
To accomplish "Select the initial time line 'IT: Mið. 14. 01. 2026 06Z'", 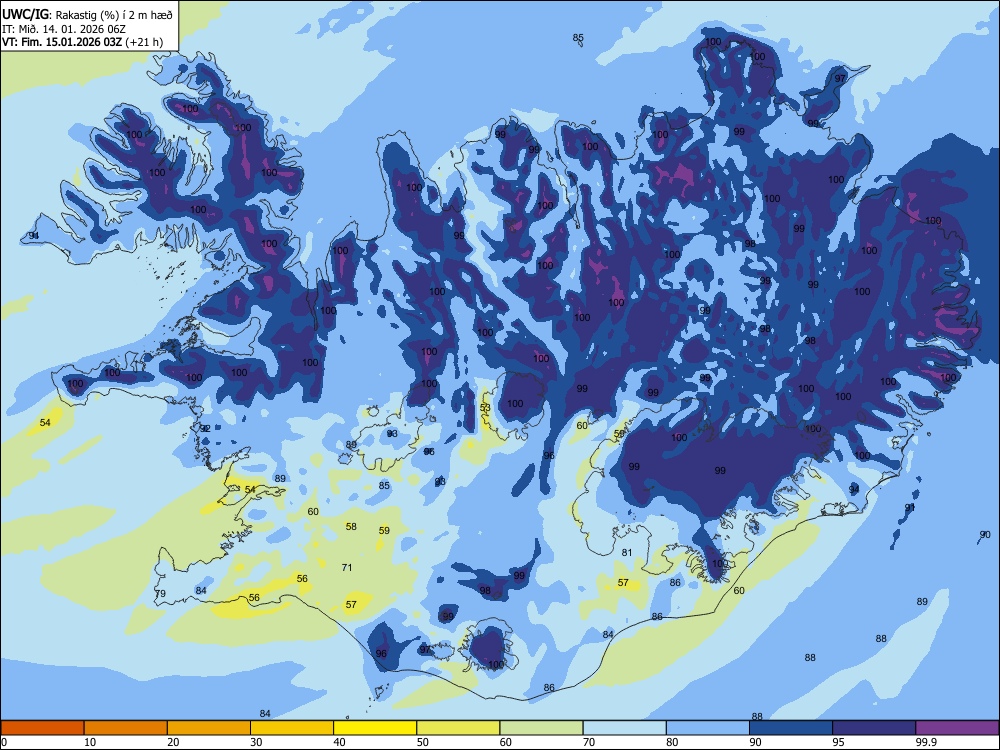I will pos(64,29).
